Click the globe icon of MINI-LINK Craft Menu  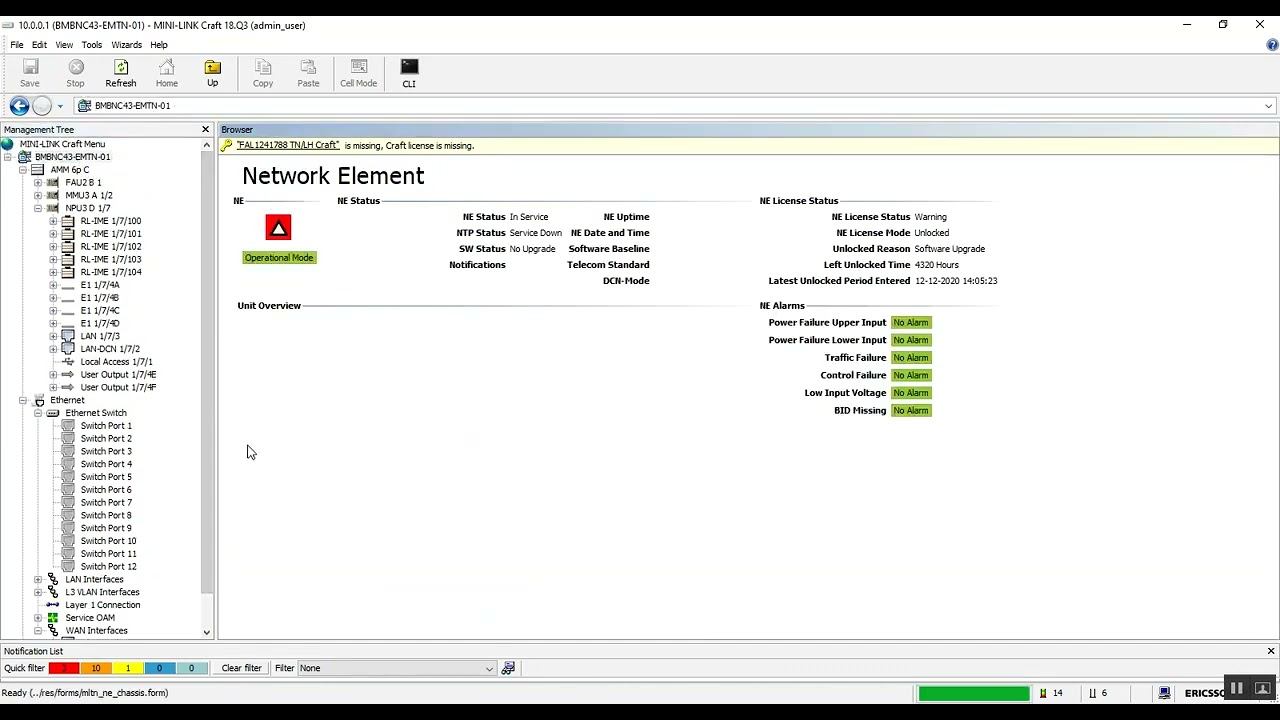pyautogui.click(x=8, y=144)
